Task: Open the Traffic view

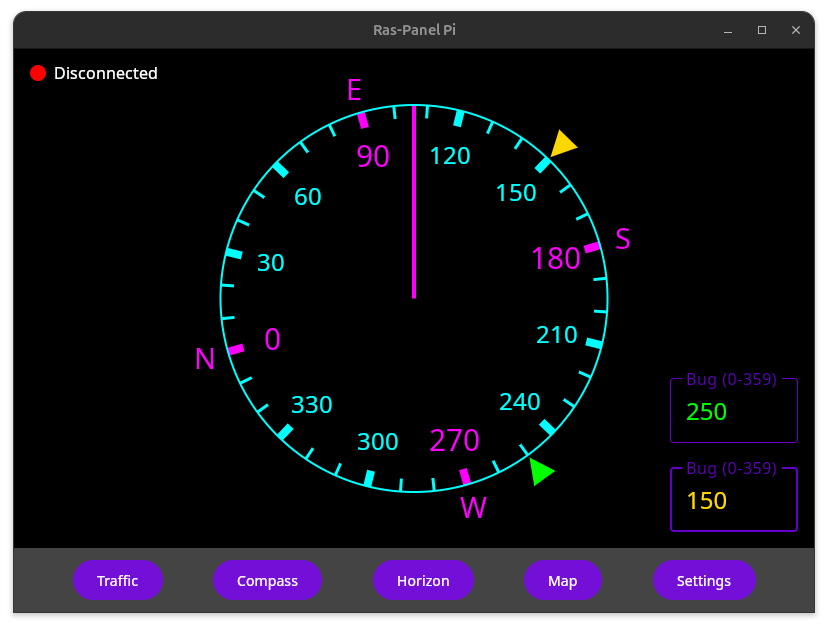Action: coord(118,581)
